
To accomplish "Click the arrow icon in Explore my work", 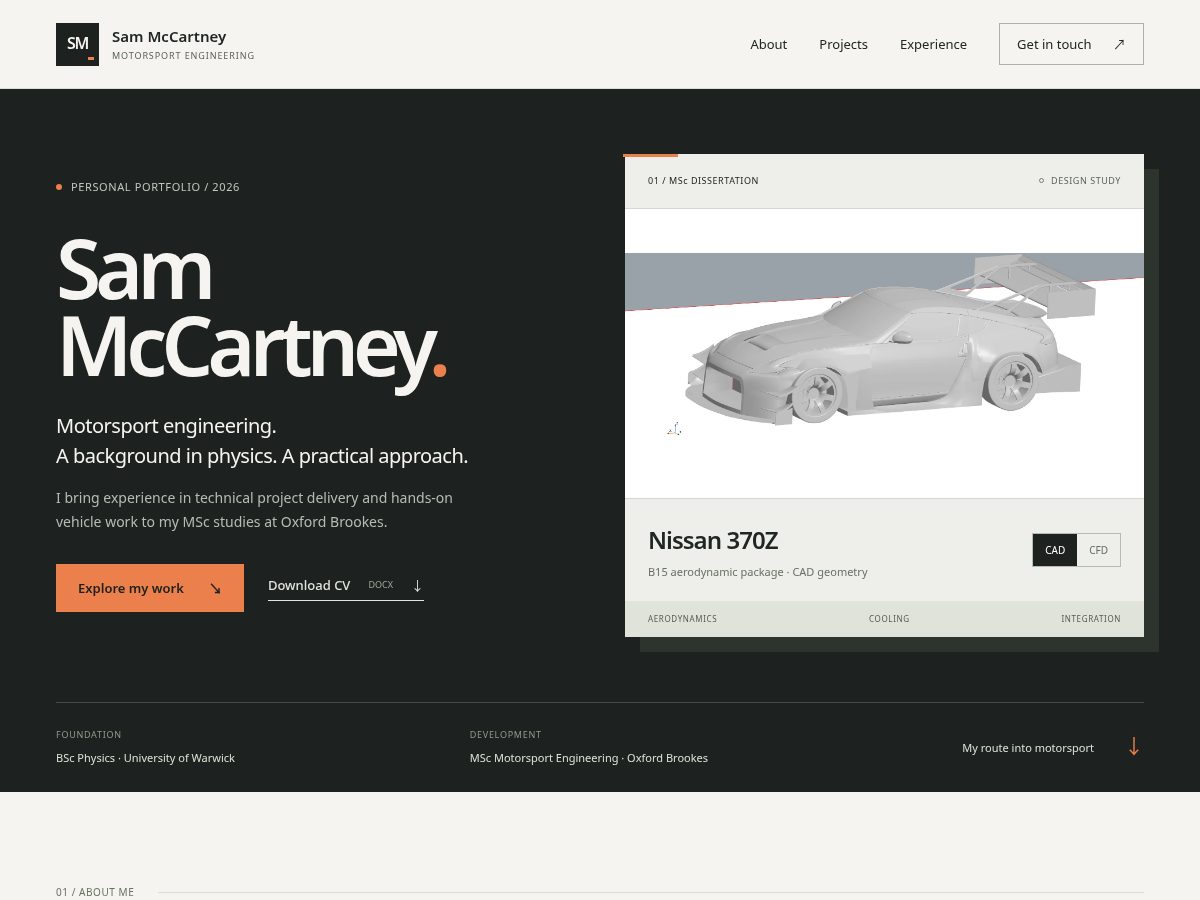I will pyautogui.click(x=215, y=588).
